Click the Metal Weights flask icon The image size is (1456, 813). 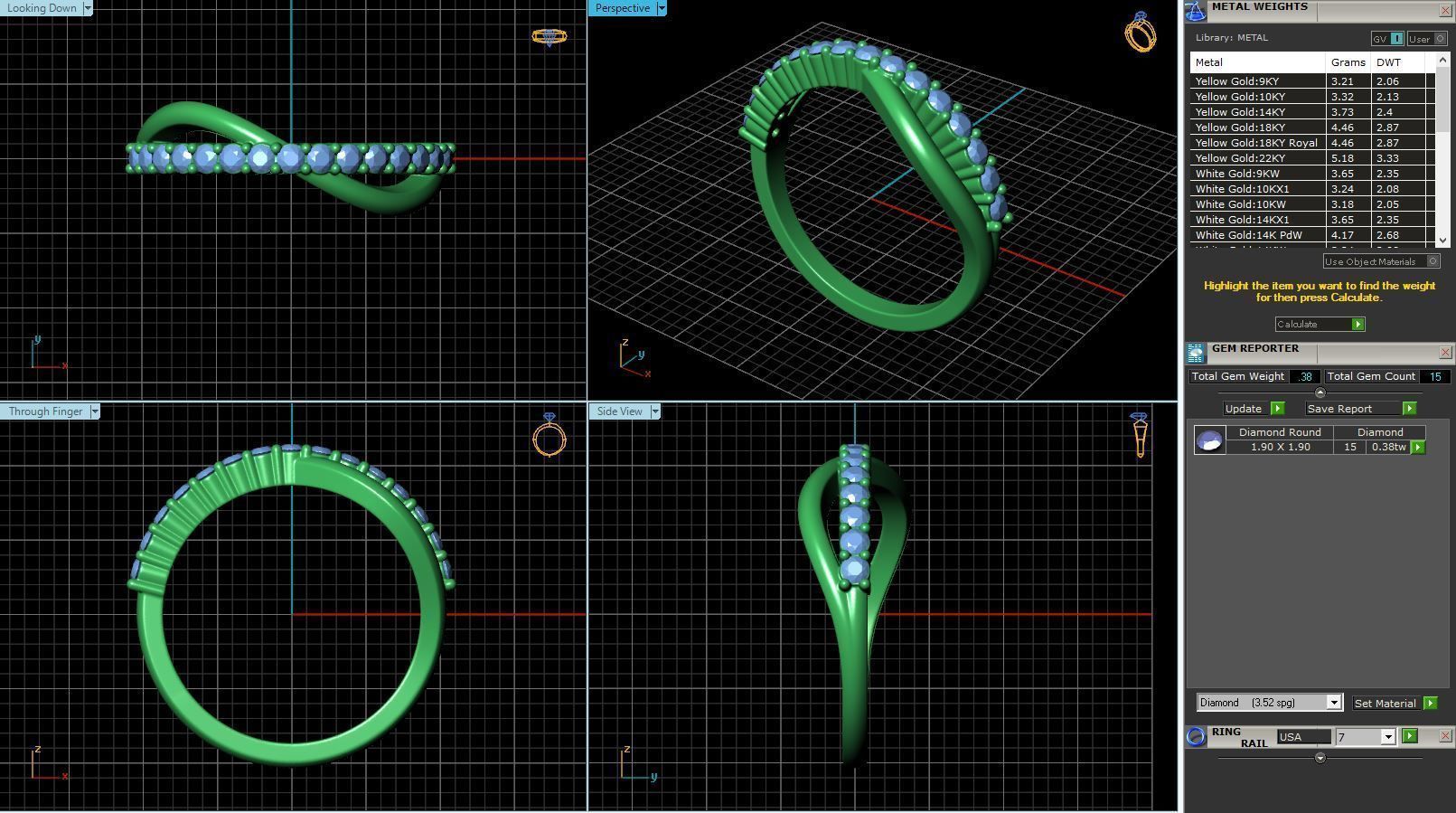click(x=1196, y=11)
